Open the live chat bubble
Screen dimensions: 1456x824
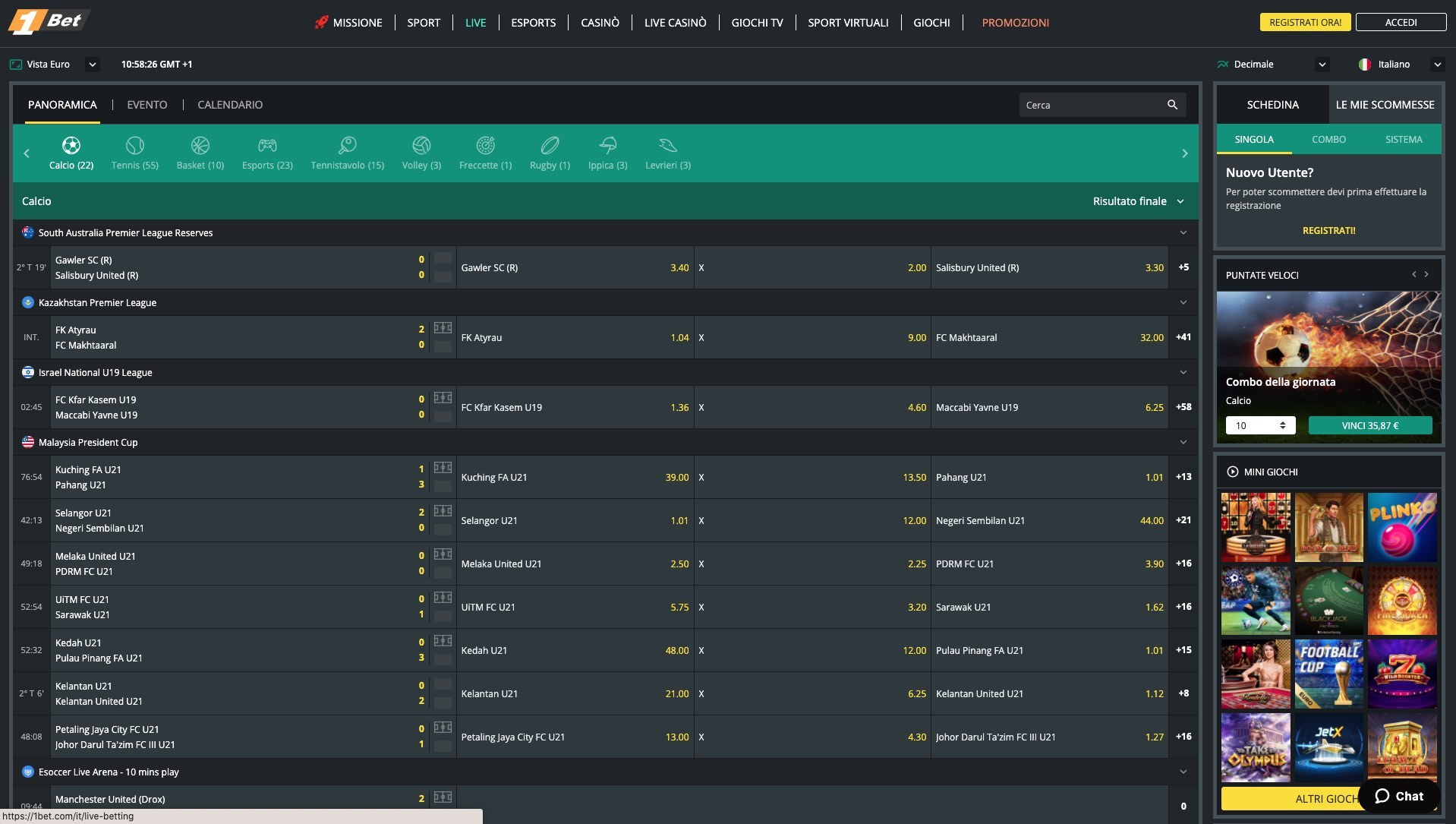(1401, 796)
